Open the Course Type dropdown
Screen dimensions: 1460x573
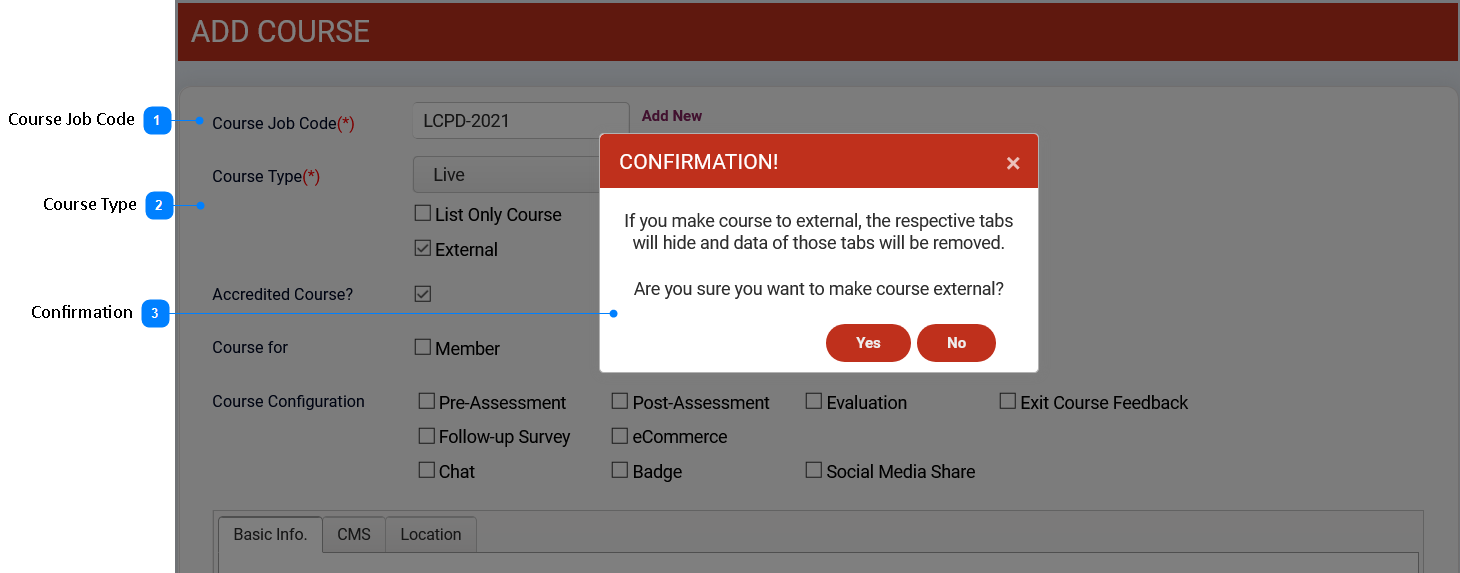pyautogui.click(x=505, y=175)
